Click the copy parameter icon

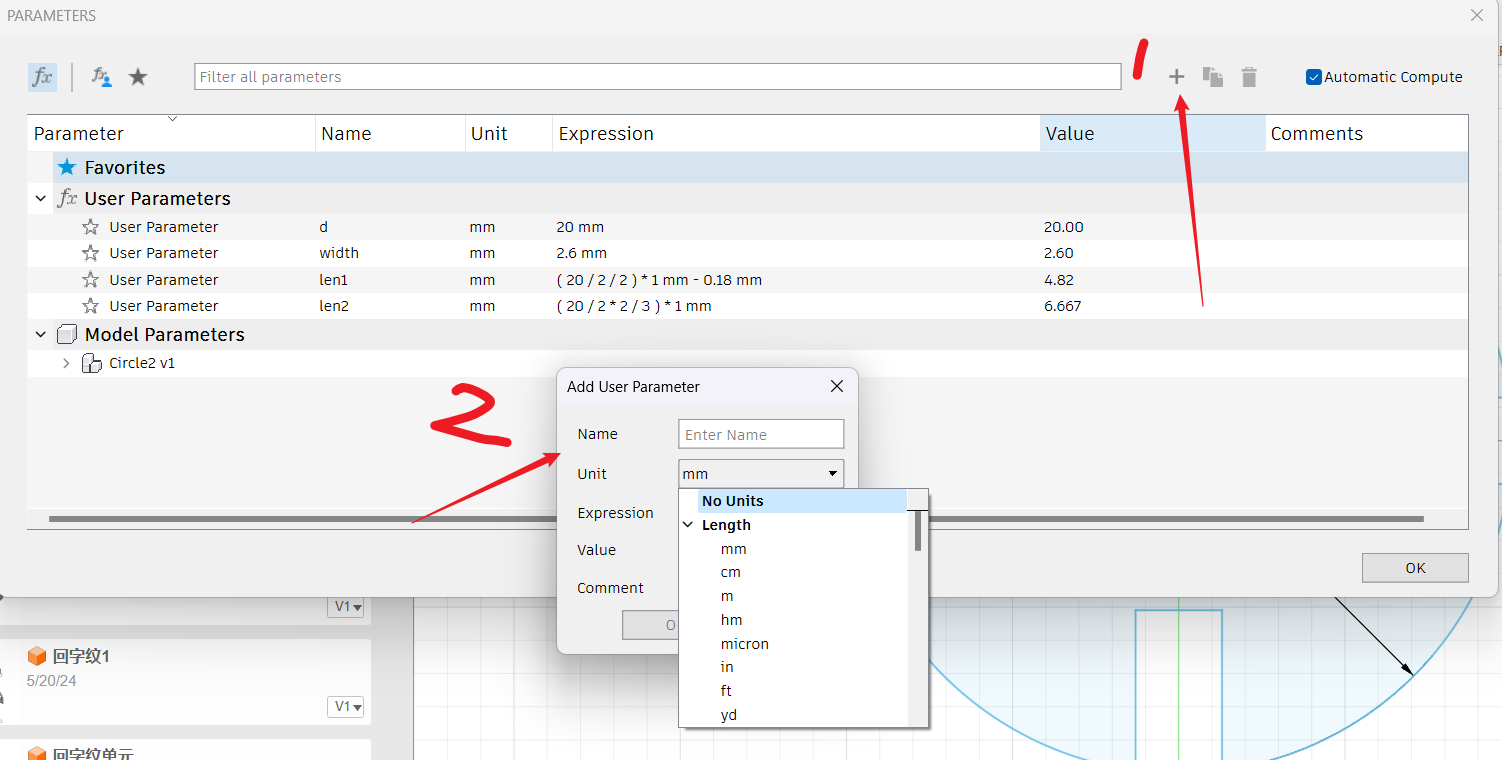1213,77
